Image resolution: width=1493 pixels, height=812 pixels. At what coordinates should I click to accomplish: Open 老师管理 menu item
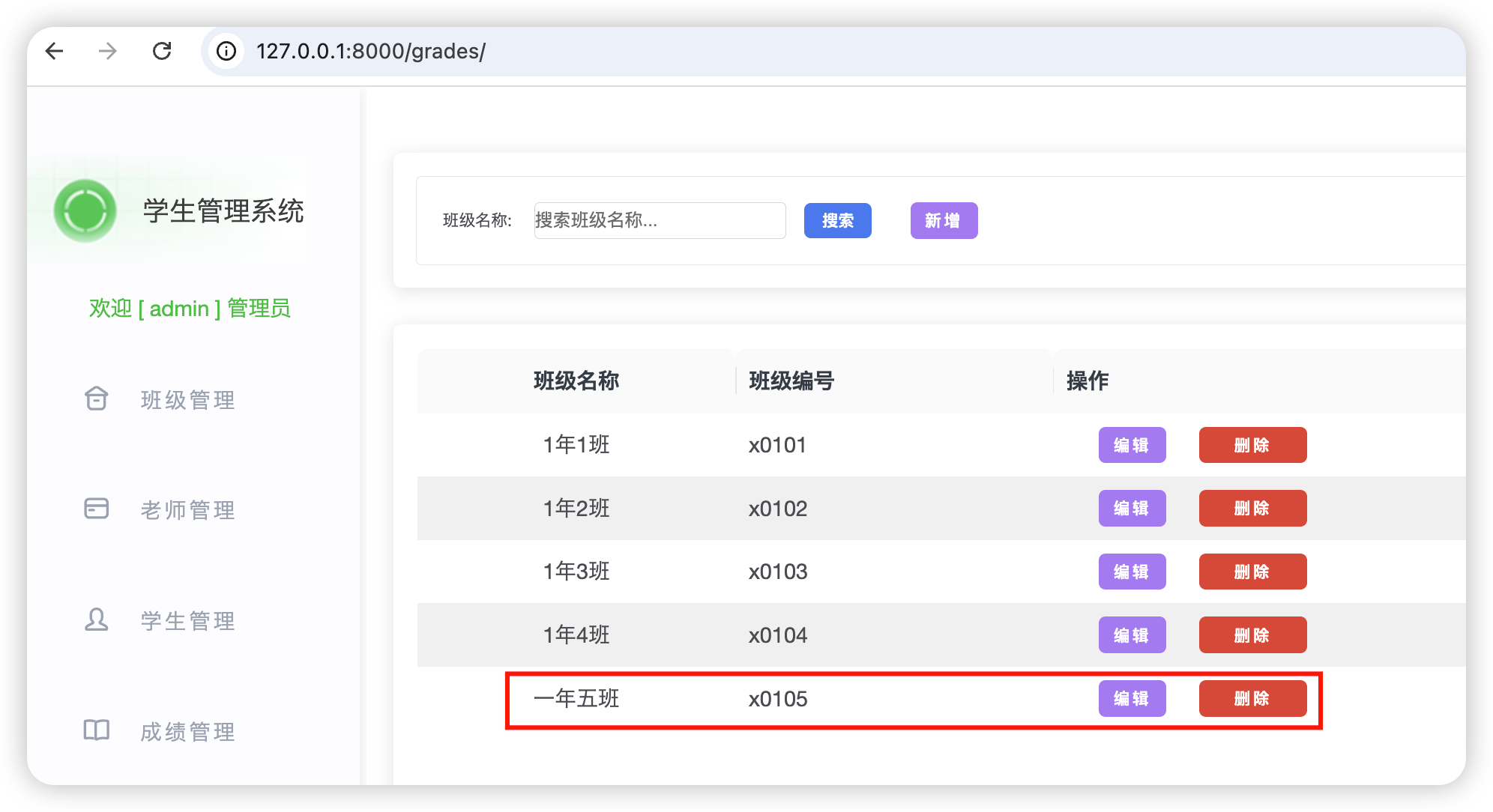[x=187, y=510]
